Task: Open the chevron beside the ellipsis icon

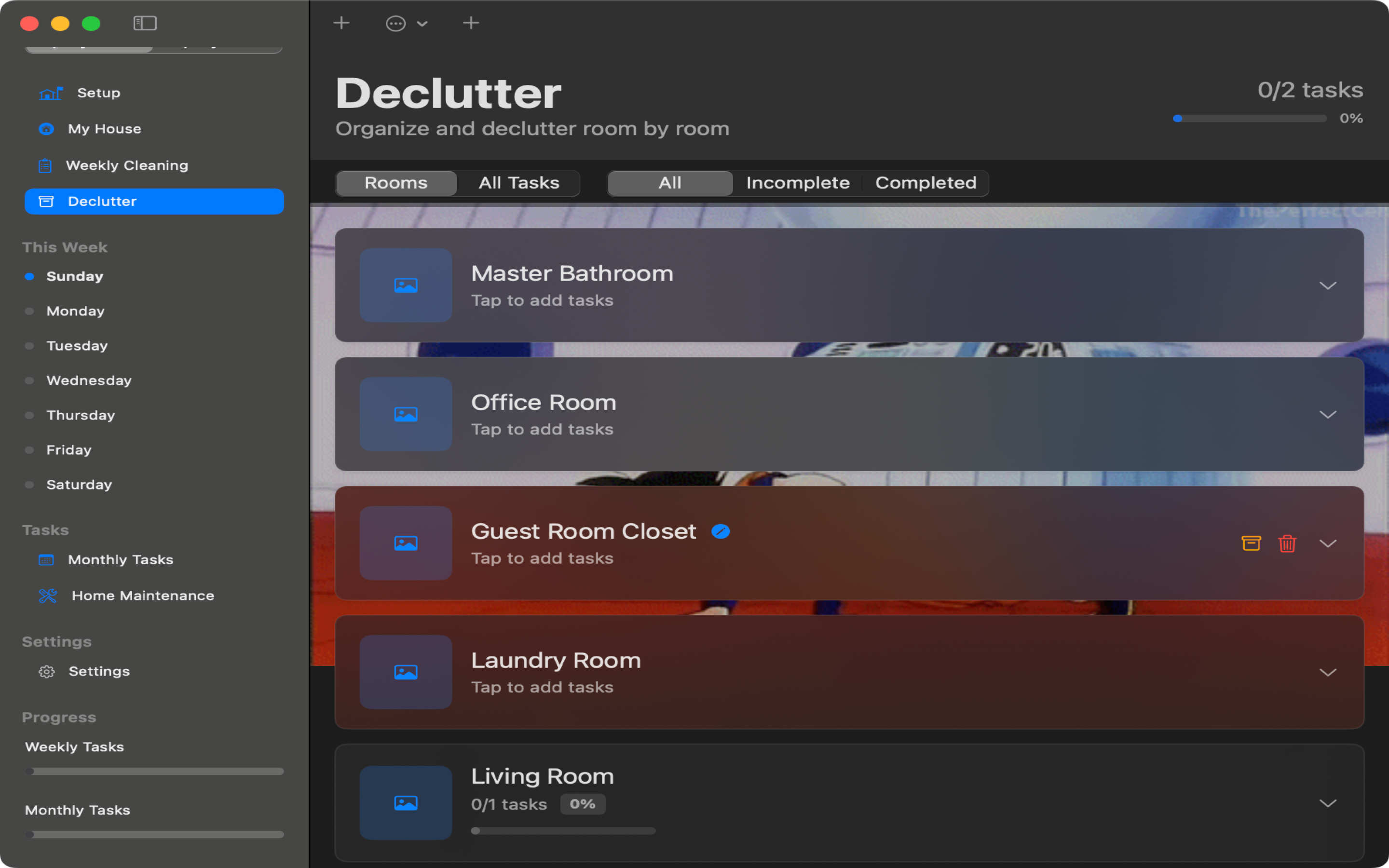Action: coord(422,24)
